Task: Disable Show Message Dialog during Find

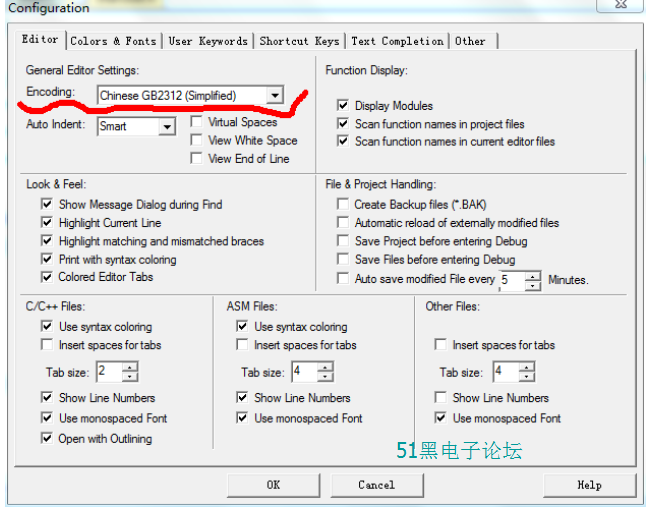Action: click(x=47, y=204)
